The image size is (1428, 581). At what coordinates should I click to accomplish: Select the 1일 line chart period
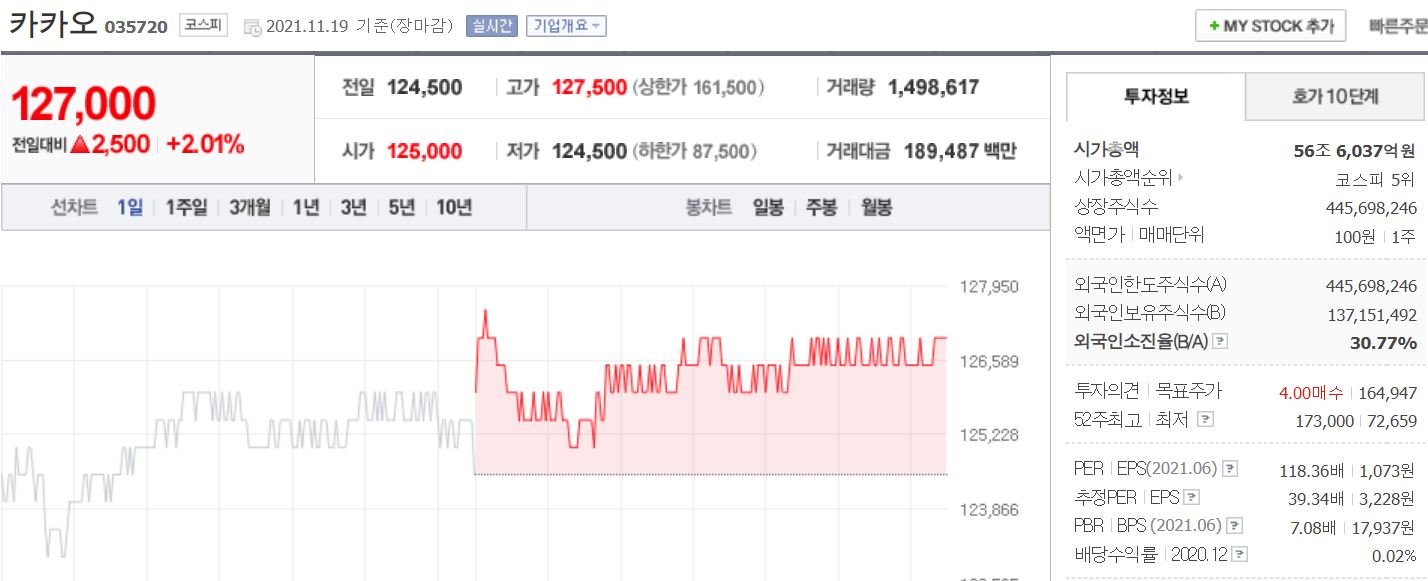click(130, 208)
